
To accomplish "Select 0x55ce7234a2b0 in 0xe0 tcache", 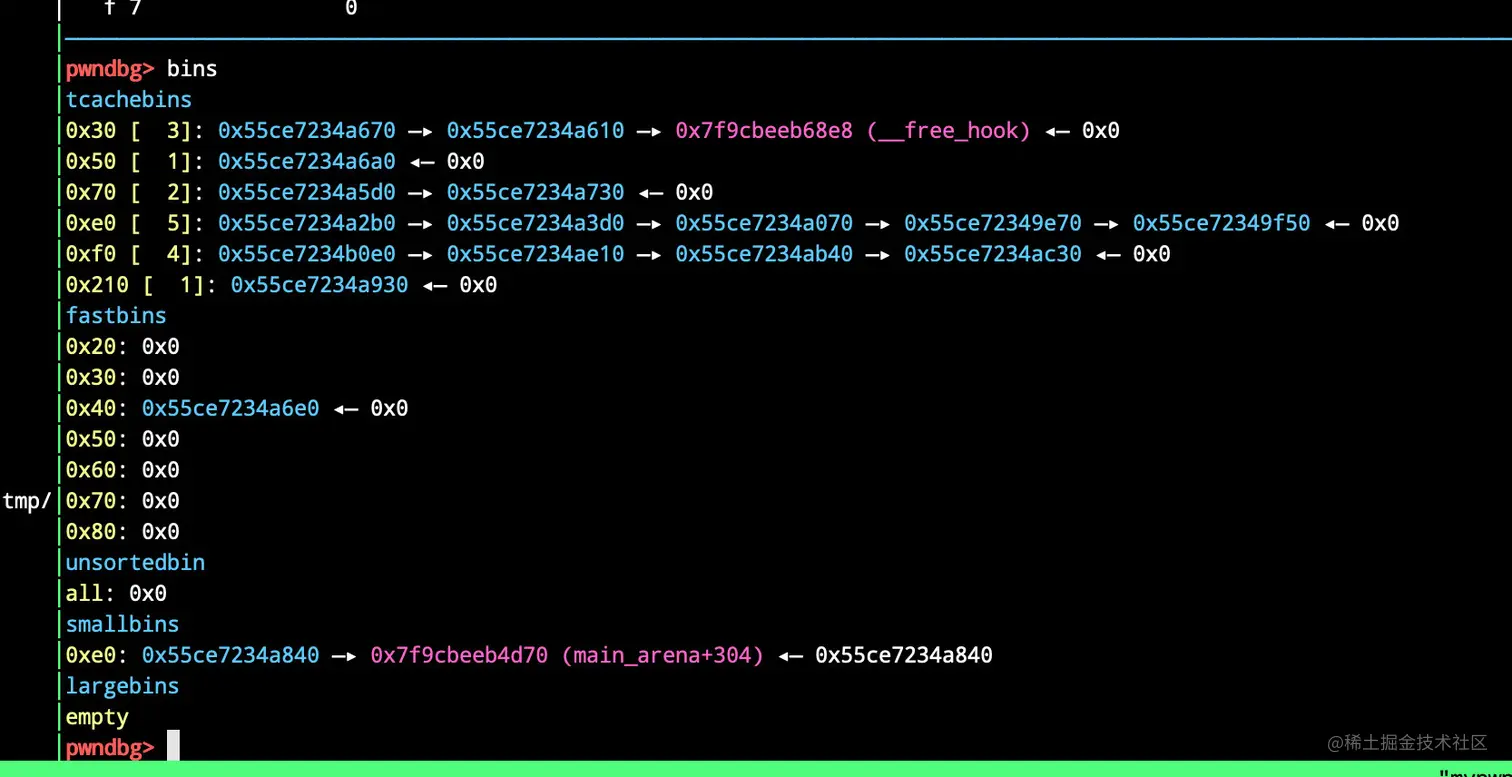I will click(x=307, y=223).
